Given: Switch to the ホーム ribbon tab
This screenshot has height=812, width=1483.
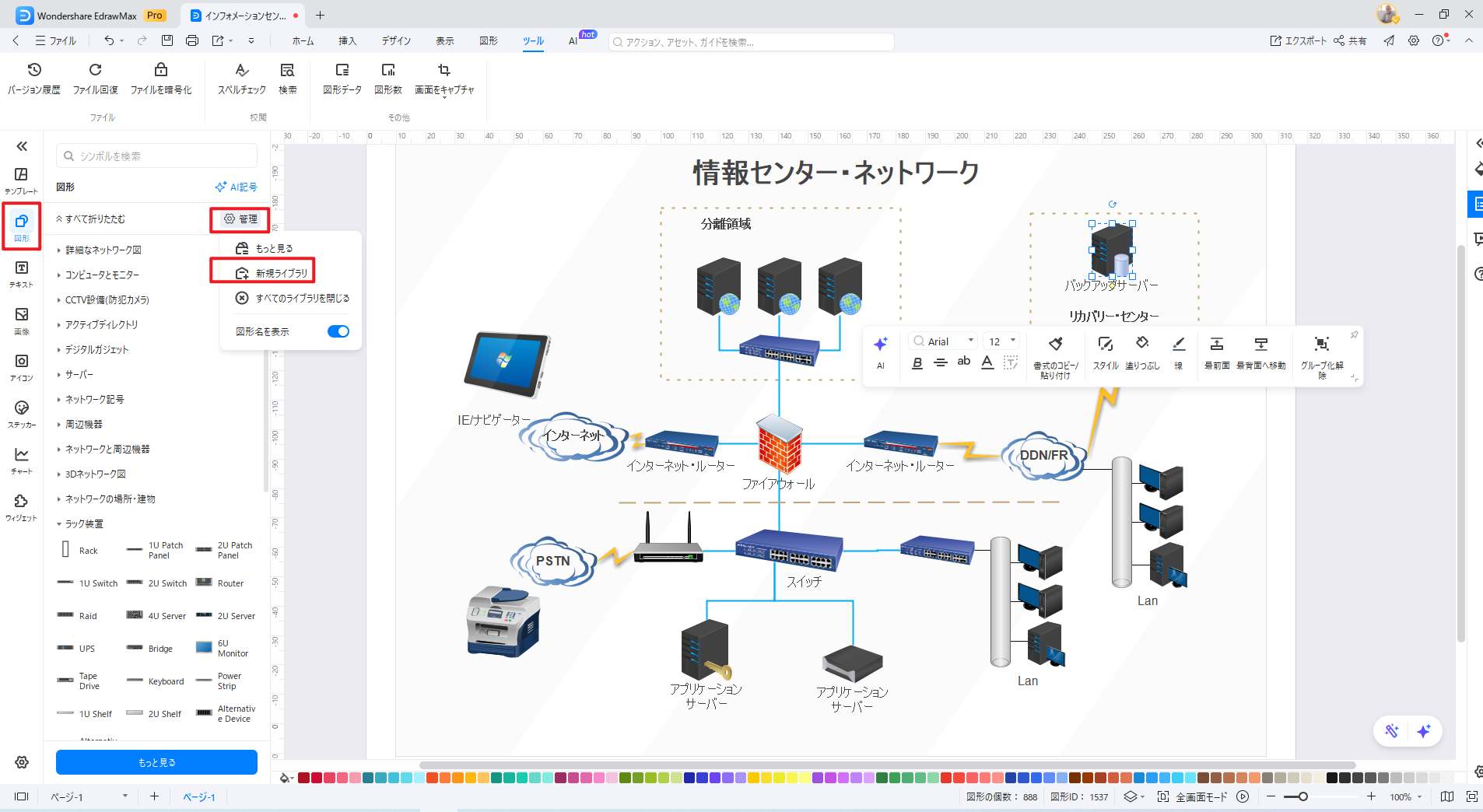Looking at the screenshot, I should [x=302, y=40].
